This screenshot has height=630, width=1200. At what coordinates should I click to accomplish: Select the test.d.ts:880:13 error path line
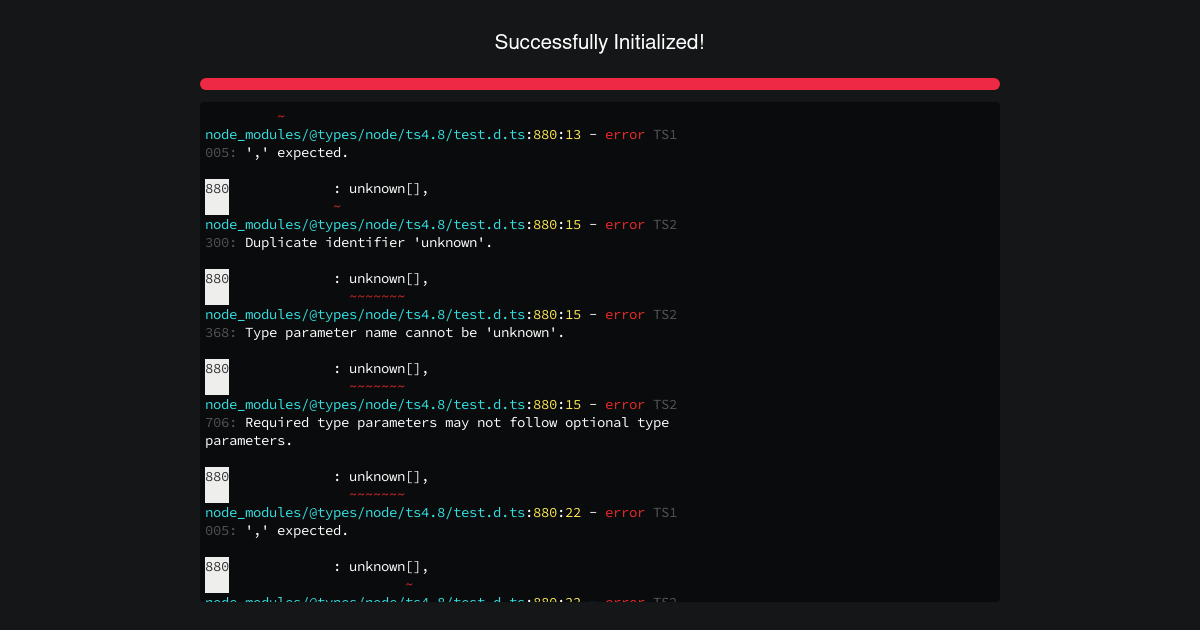(441, 134)
